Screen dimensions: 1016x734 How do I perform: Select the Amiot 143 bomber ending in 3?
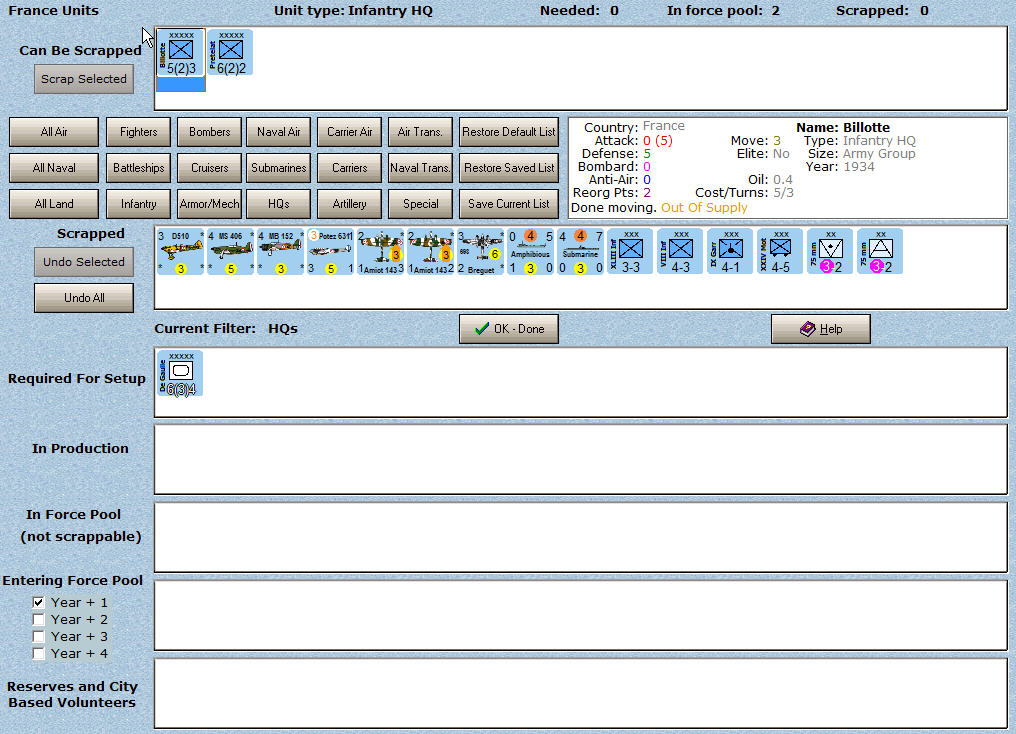(380, 251)
